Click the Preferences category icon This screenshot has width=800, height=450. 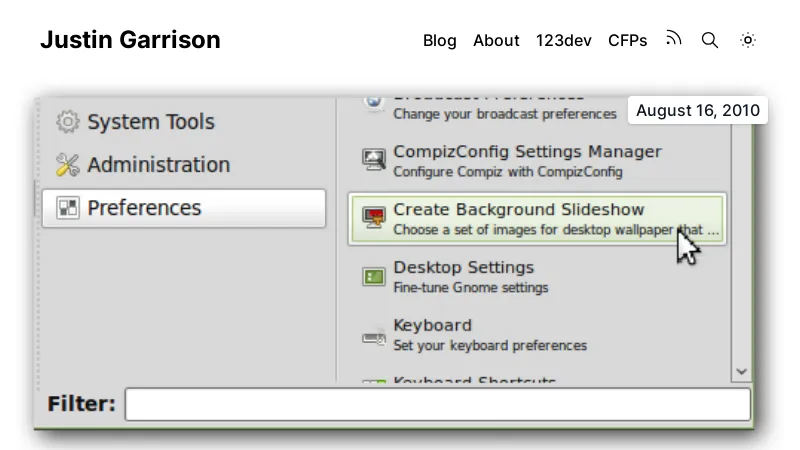tap(68, 208)
